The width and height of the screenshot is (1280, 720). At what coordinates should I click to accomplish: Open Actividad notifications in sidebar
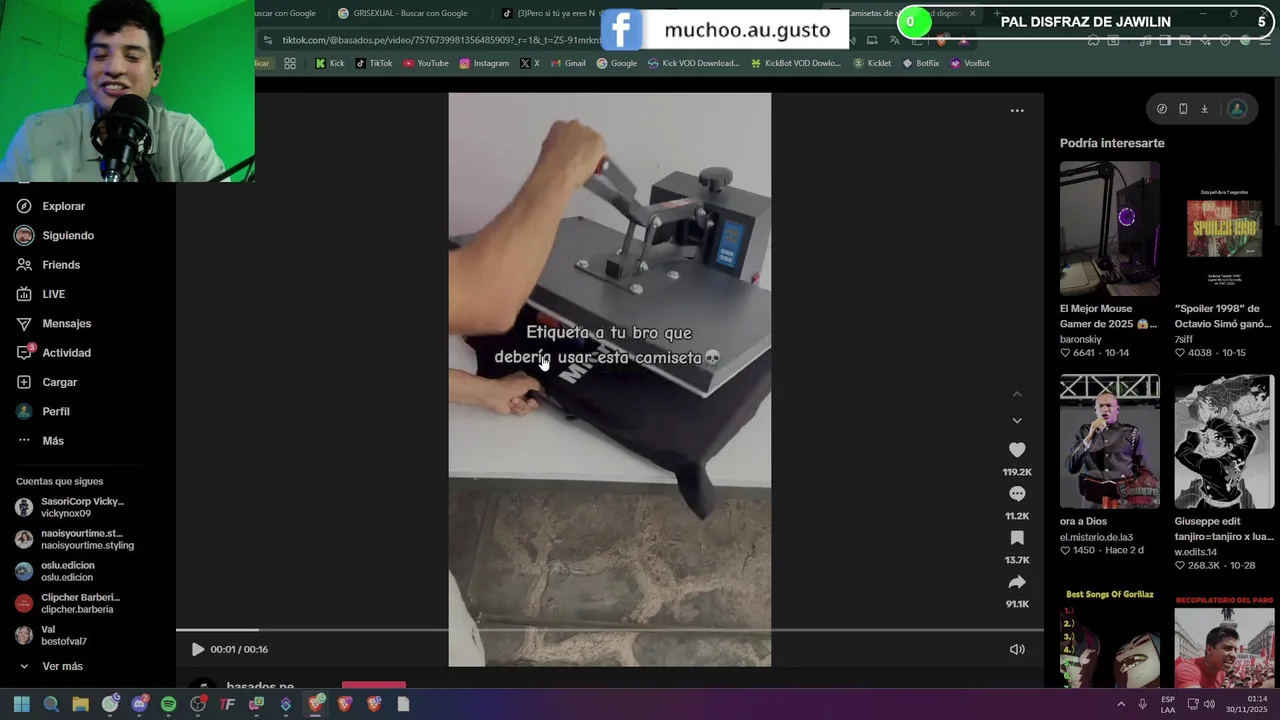coord(54,353)
